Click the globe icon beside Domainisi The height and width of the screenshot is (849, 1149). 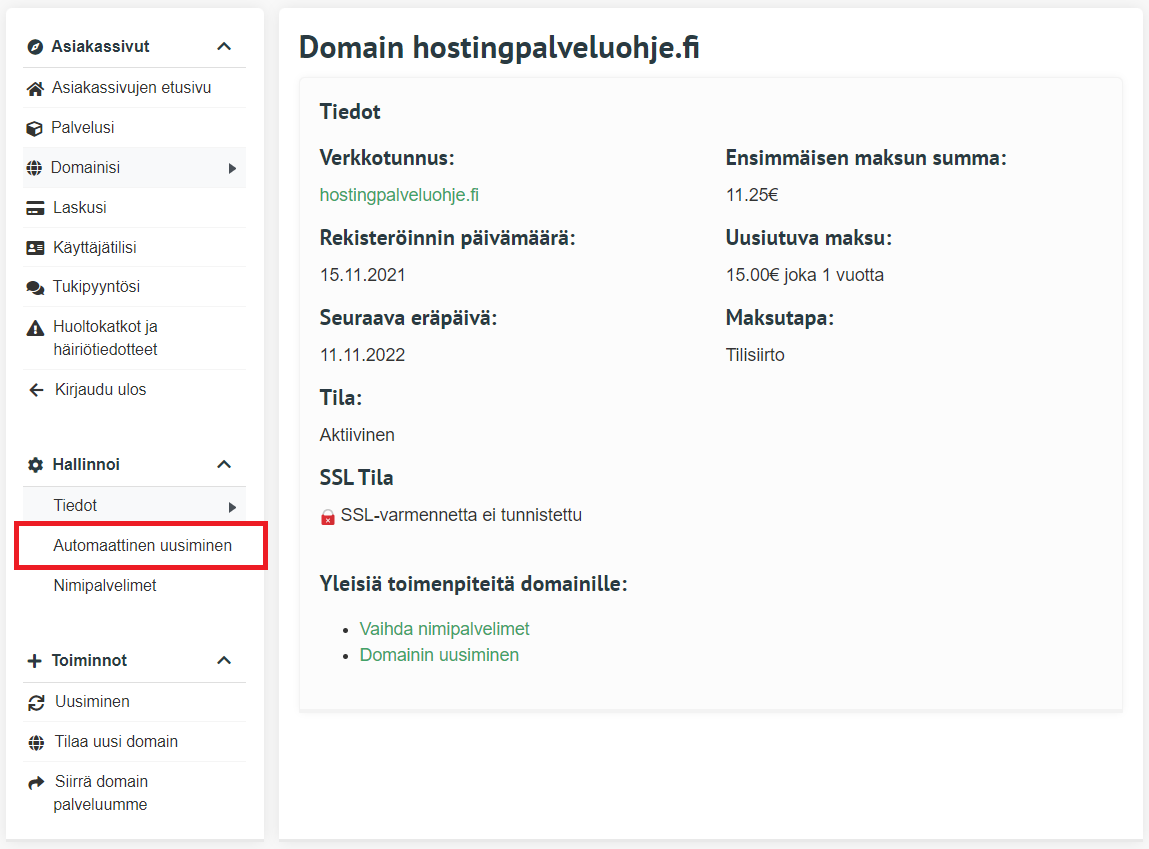[35, 168]
